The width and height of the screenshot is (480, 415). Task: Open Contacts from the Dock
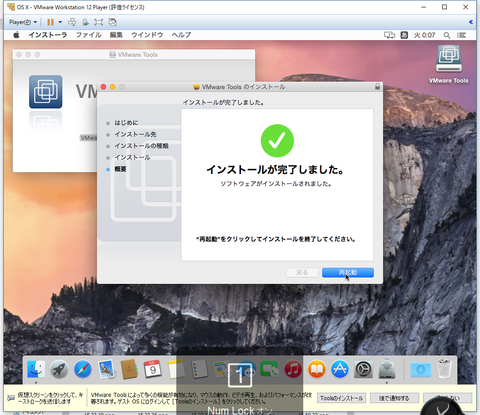[x=129, y=369]
